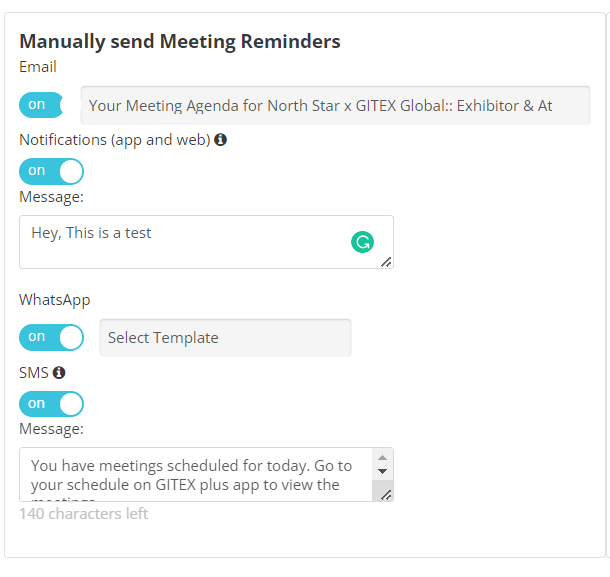
Task: Click inside the SMS message text area
Action: (196, 474)
